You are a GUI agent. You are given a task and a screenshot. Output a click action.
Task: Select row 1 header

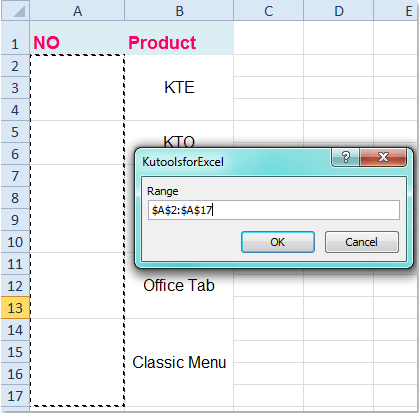15,38
